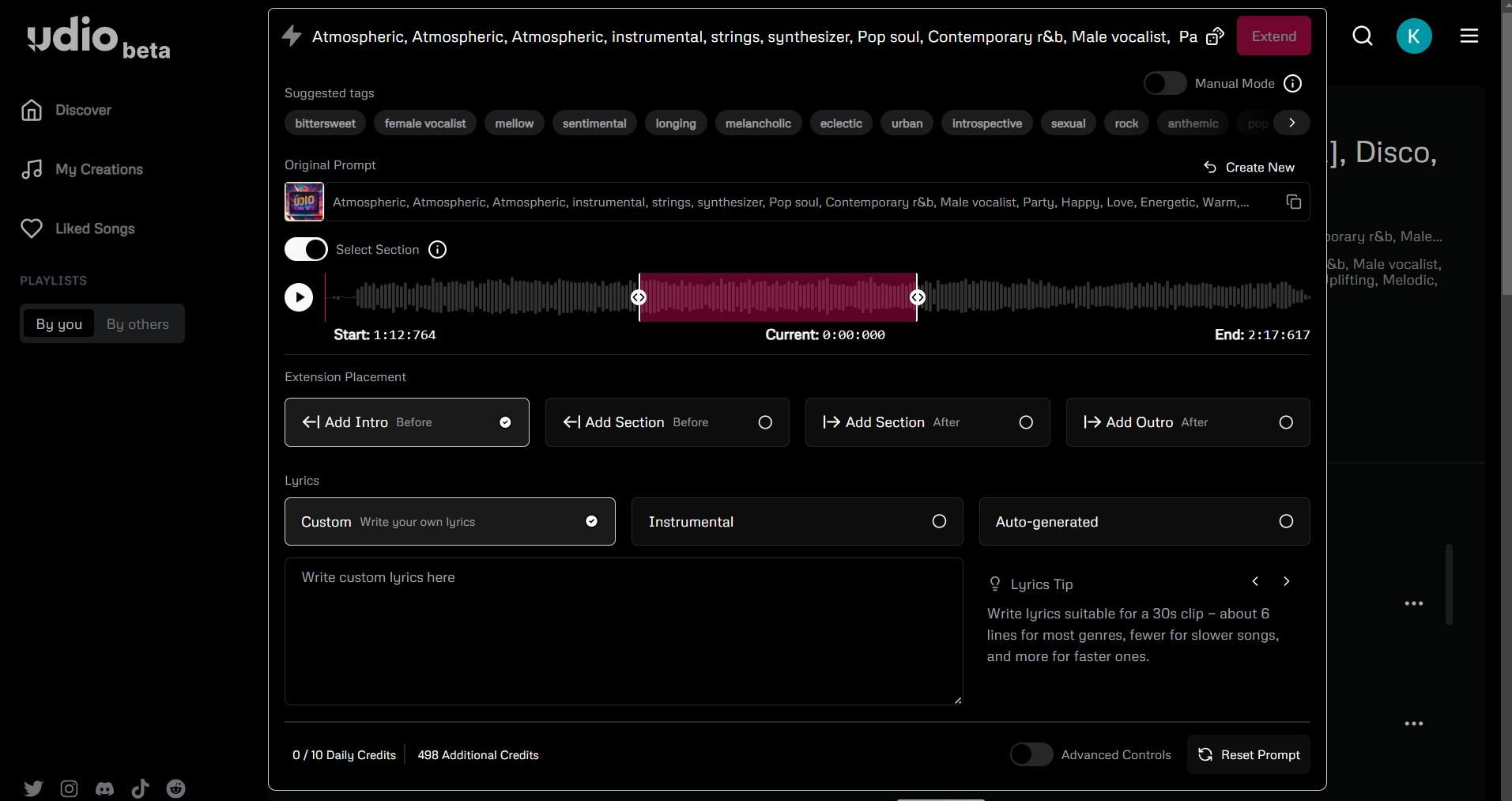The height and width of the screenshot is (801, 1512).
Task: Select Add Outro After placement
Action: click(x=1188, y=422)
